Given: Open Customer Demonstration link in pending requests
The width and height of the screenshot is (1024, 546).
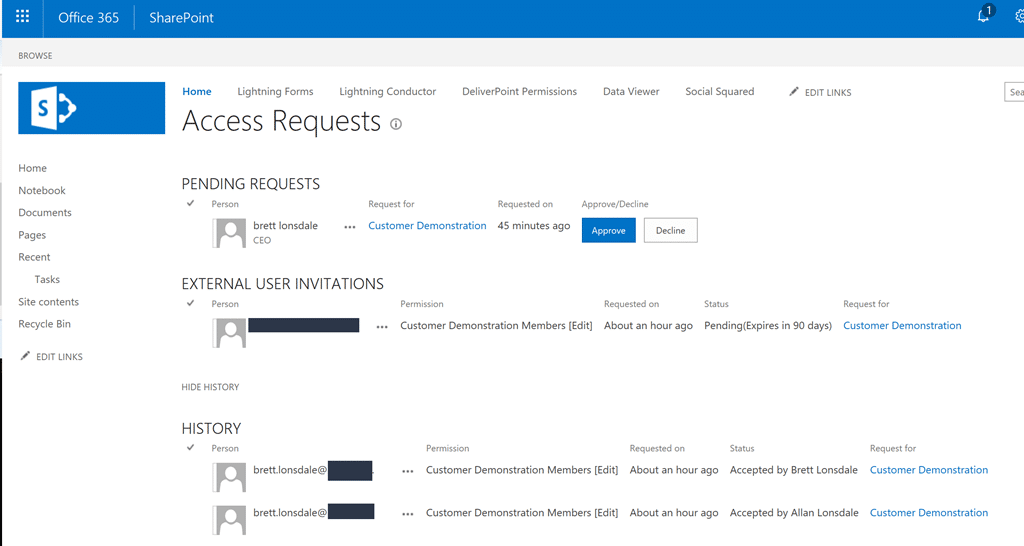Looking at the screenshot, I should 427,225.
